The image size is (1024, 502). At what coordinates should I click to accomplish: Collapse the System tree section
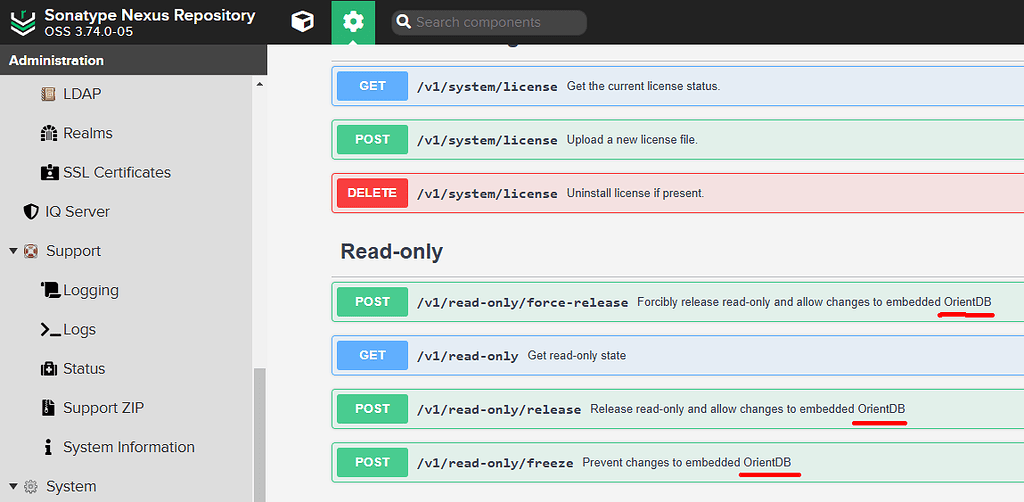coord(13,487)
